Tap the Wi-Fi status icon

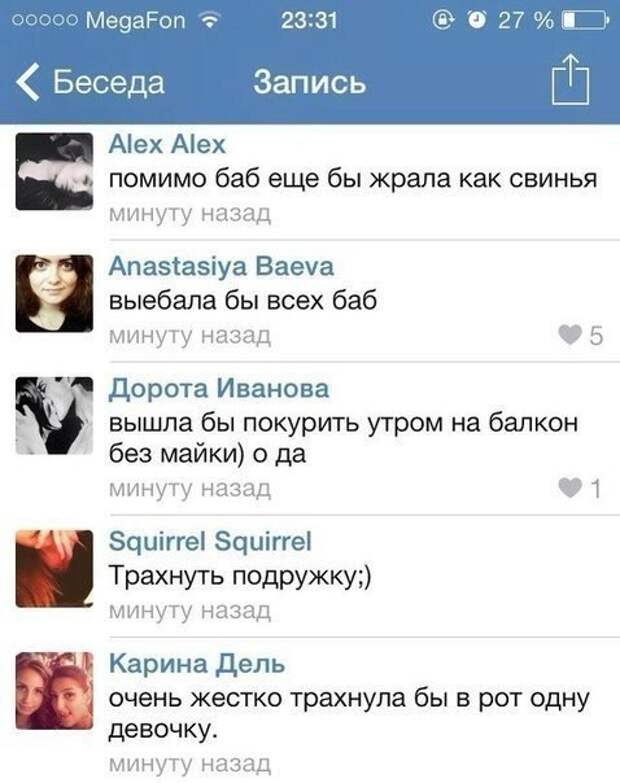click(x=209, y=20)
